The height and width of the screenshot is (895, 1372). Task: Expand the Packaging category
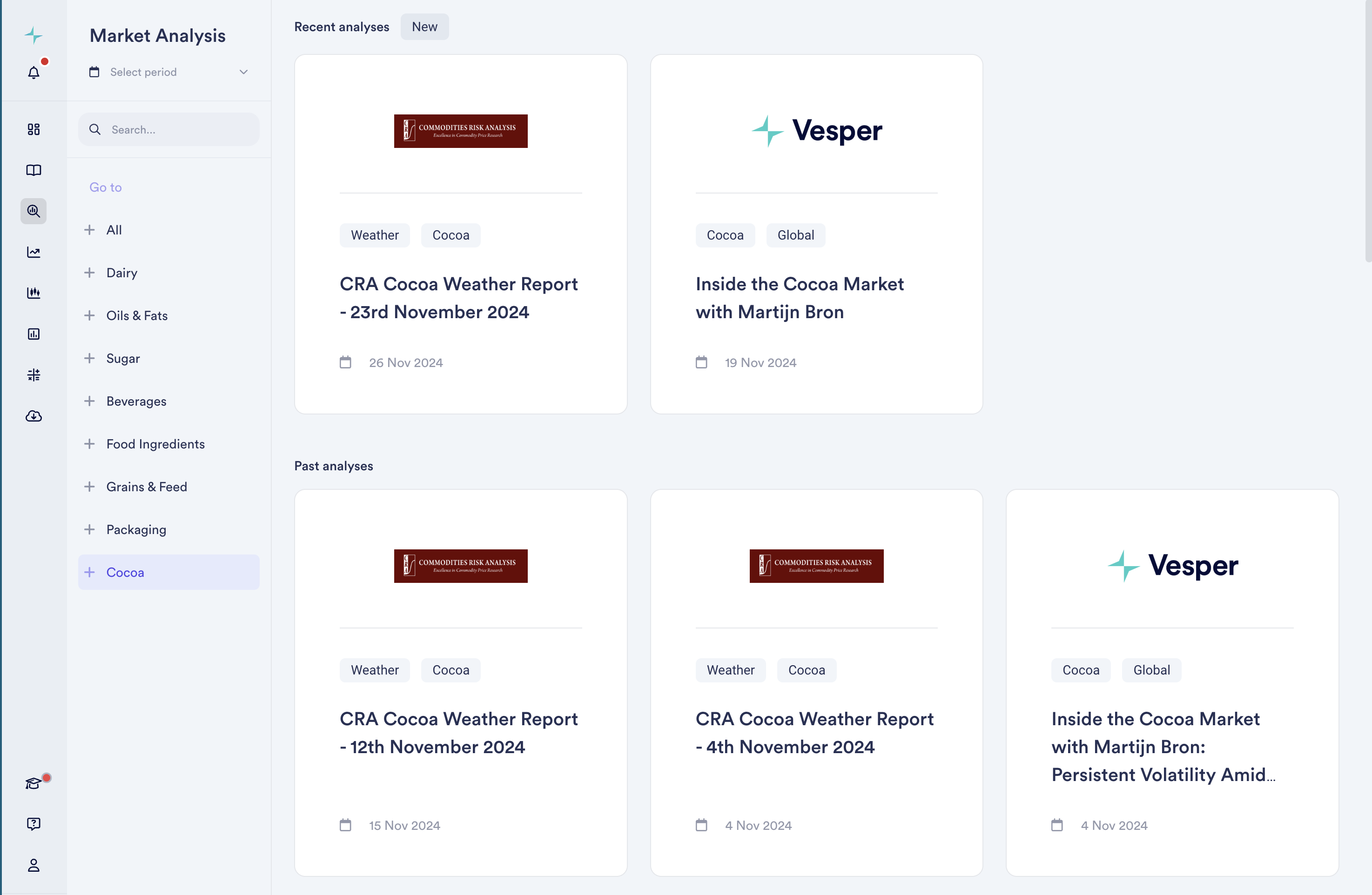(89, 530)
